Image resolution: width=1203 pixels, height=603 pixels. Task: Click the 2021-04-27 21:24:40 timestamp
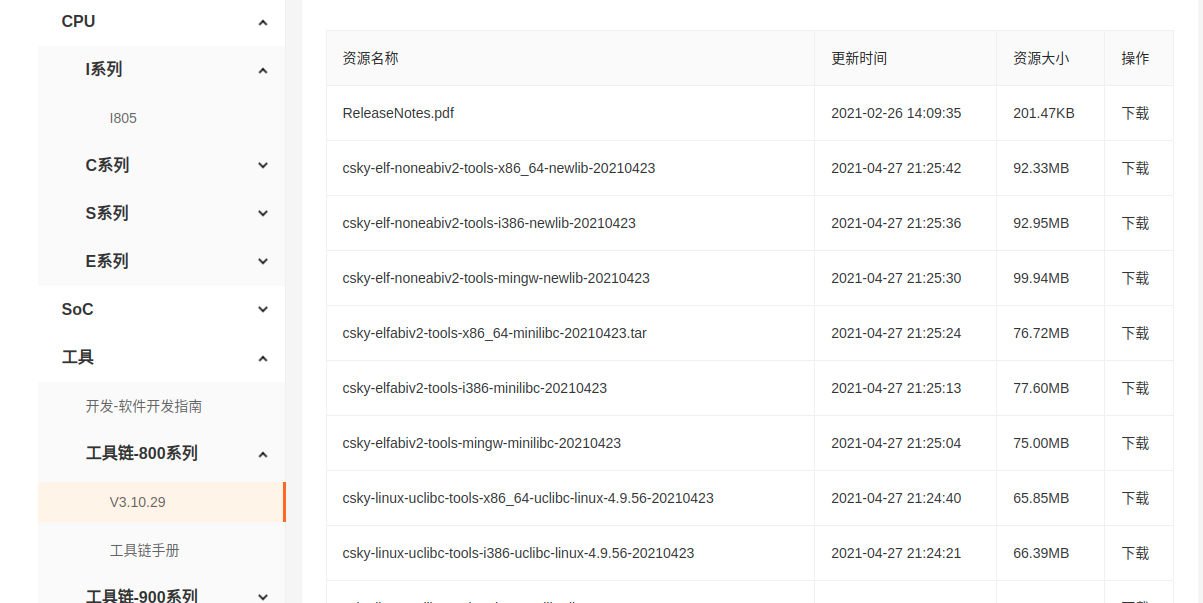[896, 498]
